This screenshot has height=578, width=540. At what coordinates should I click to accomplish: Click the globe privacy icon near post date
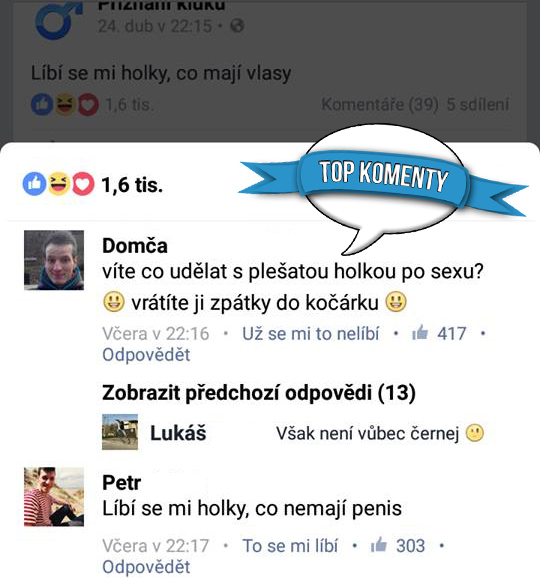(x=237, y=26)
